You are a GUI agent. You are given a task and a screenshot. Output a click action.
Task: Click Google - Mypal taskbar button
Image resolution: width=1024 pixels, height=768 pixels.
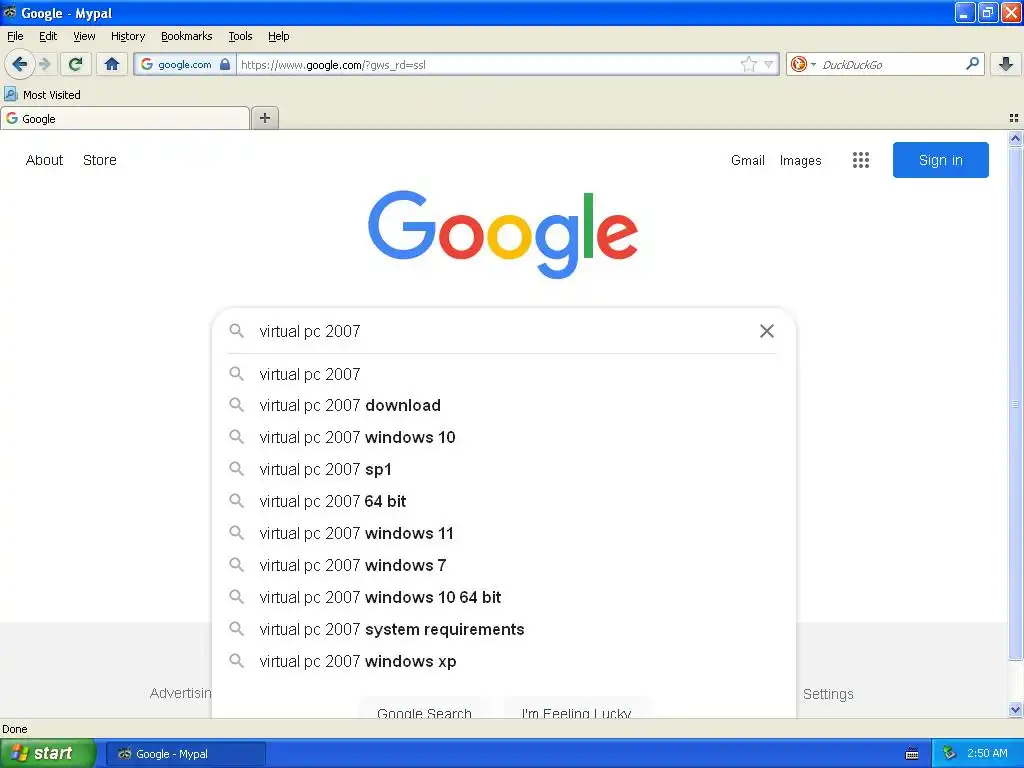point(185,754)
